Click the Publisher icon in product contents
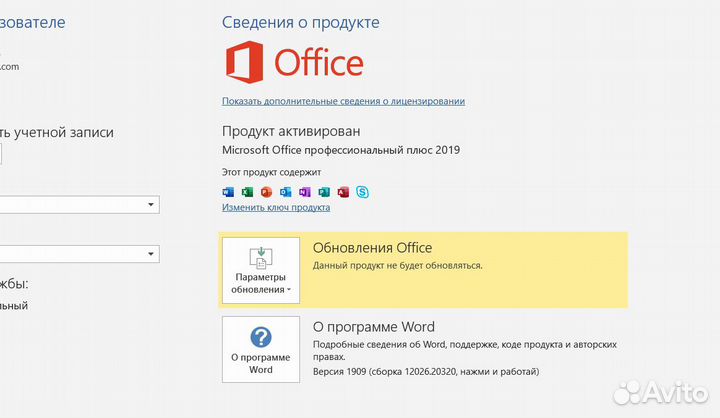 [324, 192]
